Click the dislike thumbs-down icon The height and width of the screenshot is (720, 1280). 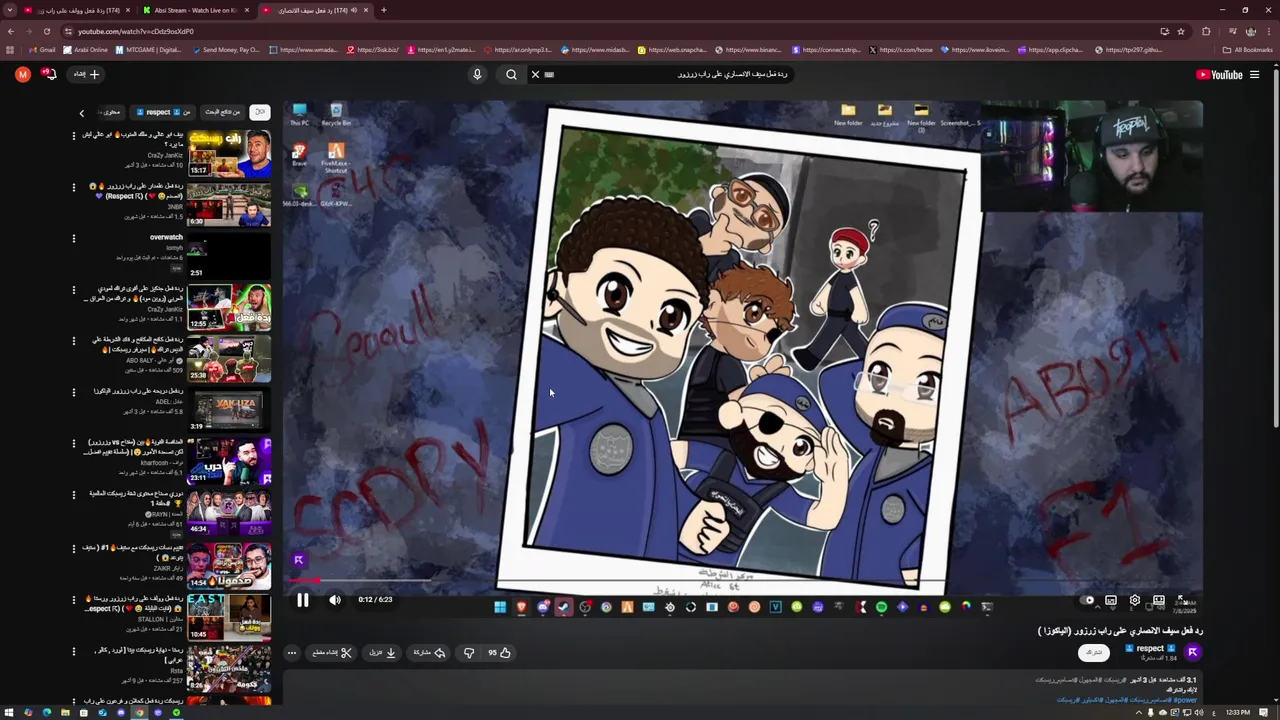(469, 653)
